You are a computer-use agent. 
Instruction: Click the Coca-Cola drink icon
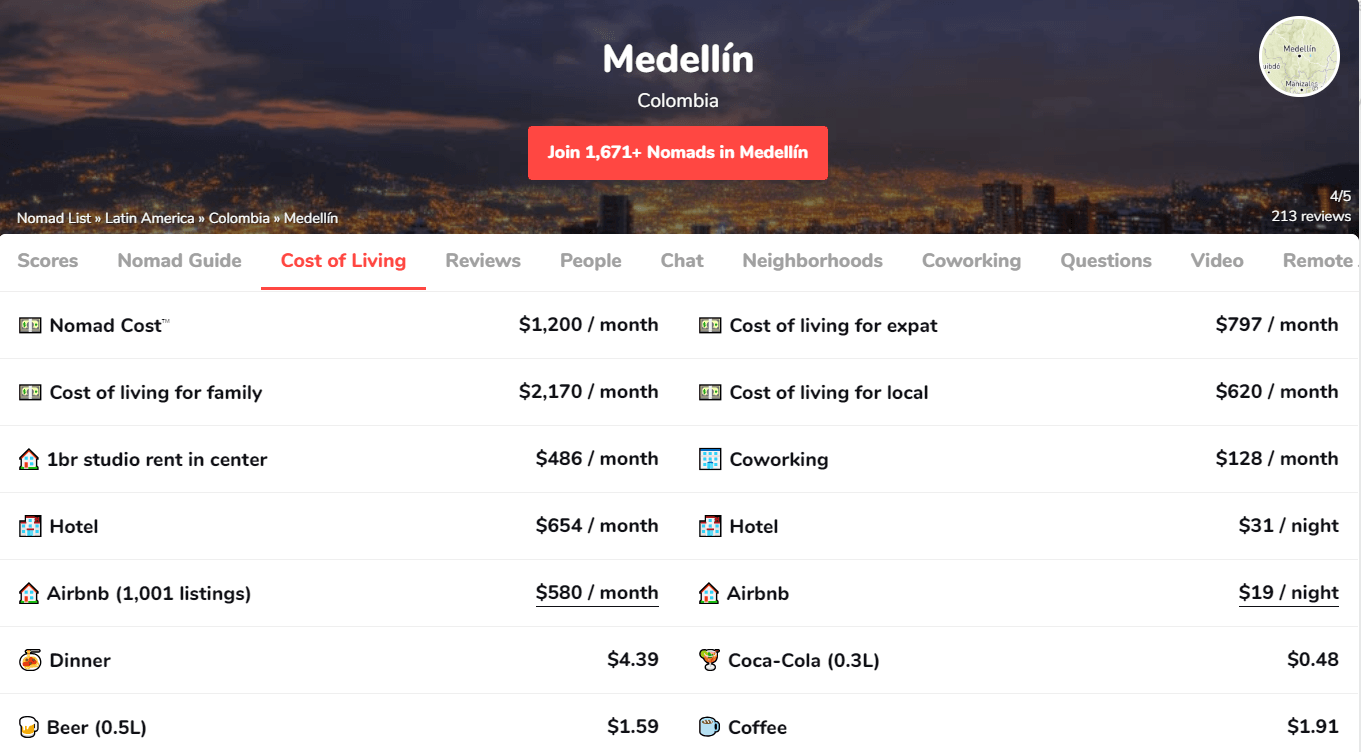pos(710,660)
